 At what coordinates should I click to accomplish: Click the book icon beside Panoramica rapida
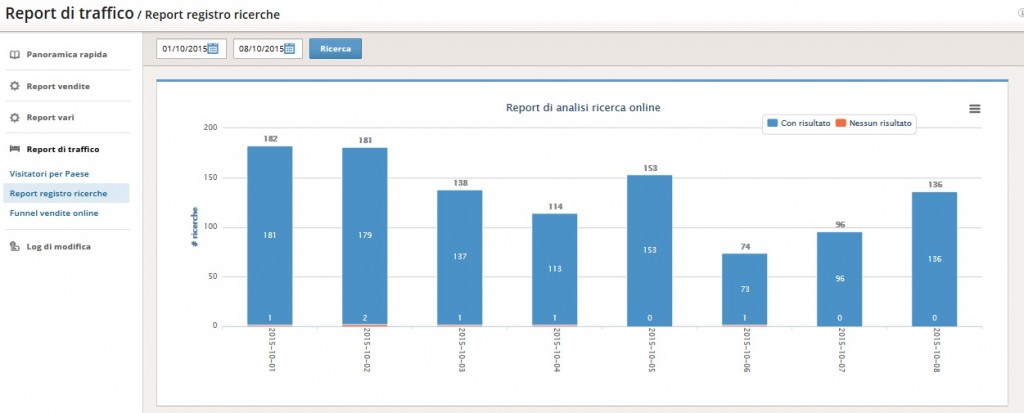tap(15, 55)
